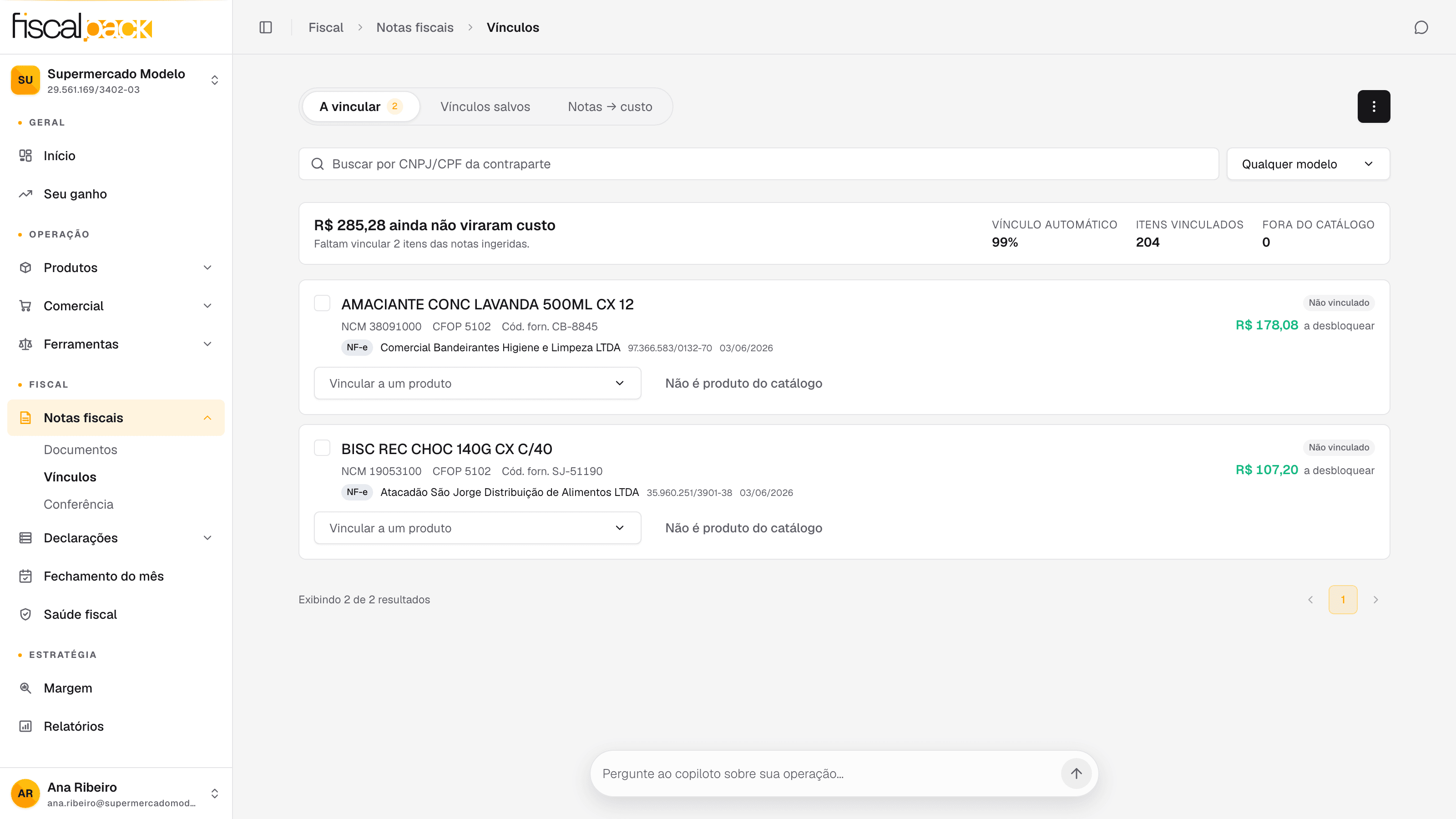The height and width of the screenshot is (819, 1456).
Task: Open Relatórios chart icon
Action: pos(25,726)
